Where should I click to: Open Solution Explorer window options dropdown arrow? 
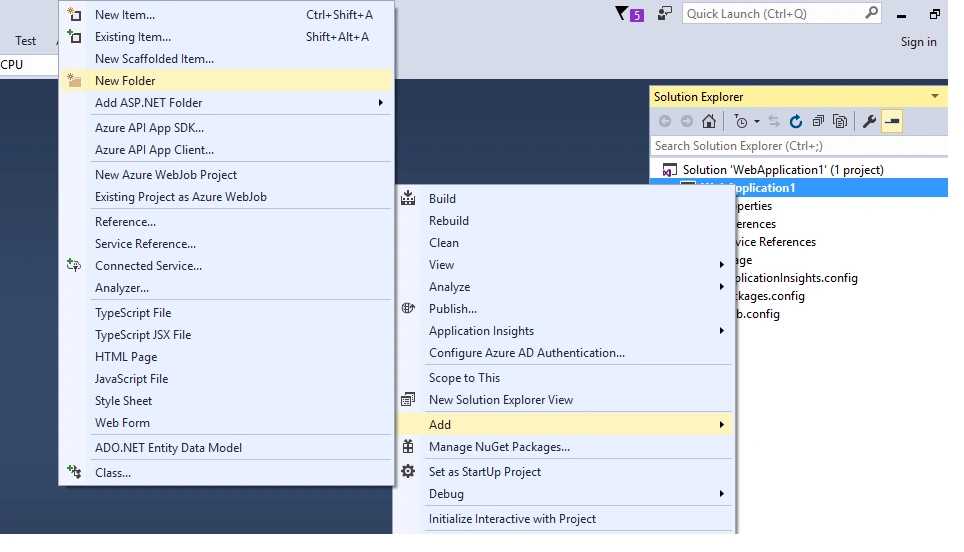[x=934, y=97]
